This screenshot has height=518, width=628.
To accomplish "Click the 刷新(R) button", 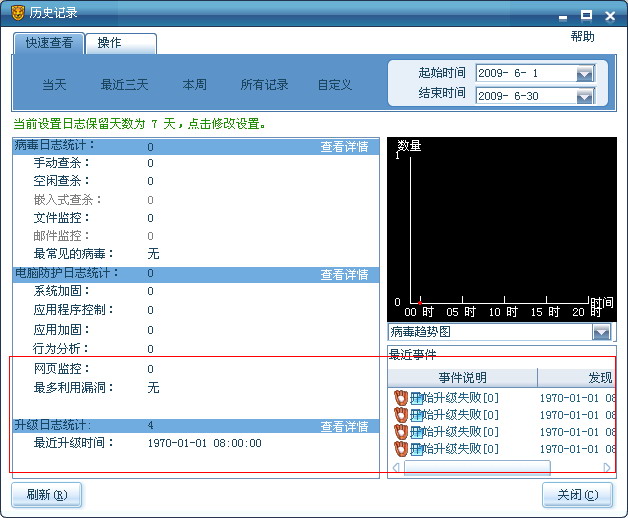I will [46, 495].
